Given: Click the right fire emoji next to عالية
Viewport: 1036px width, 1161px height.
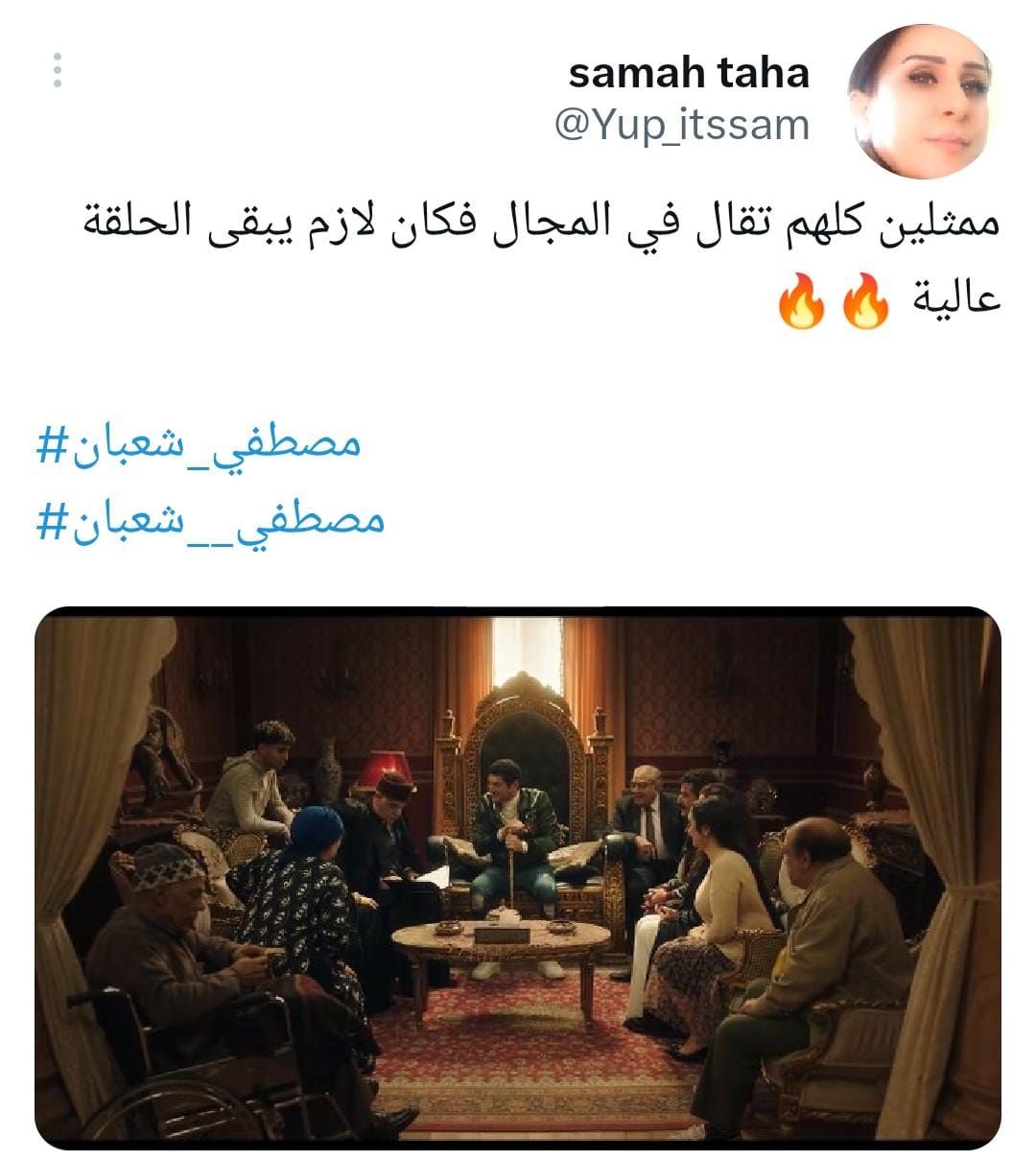Looking at the screenshot, I should pos(867,302).
